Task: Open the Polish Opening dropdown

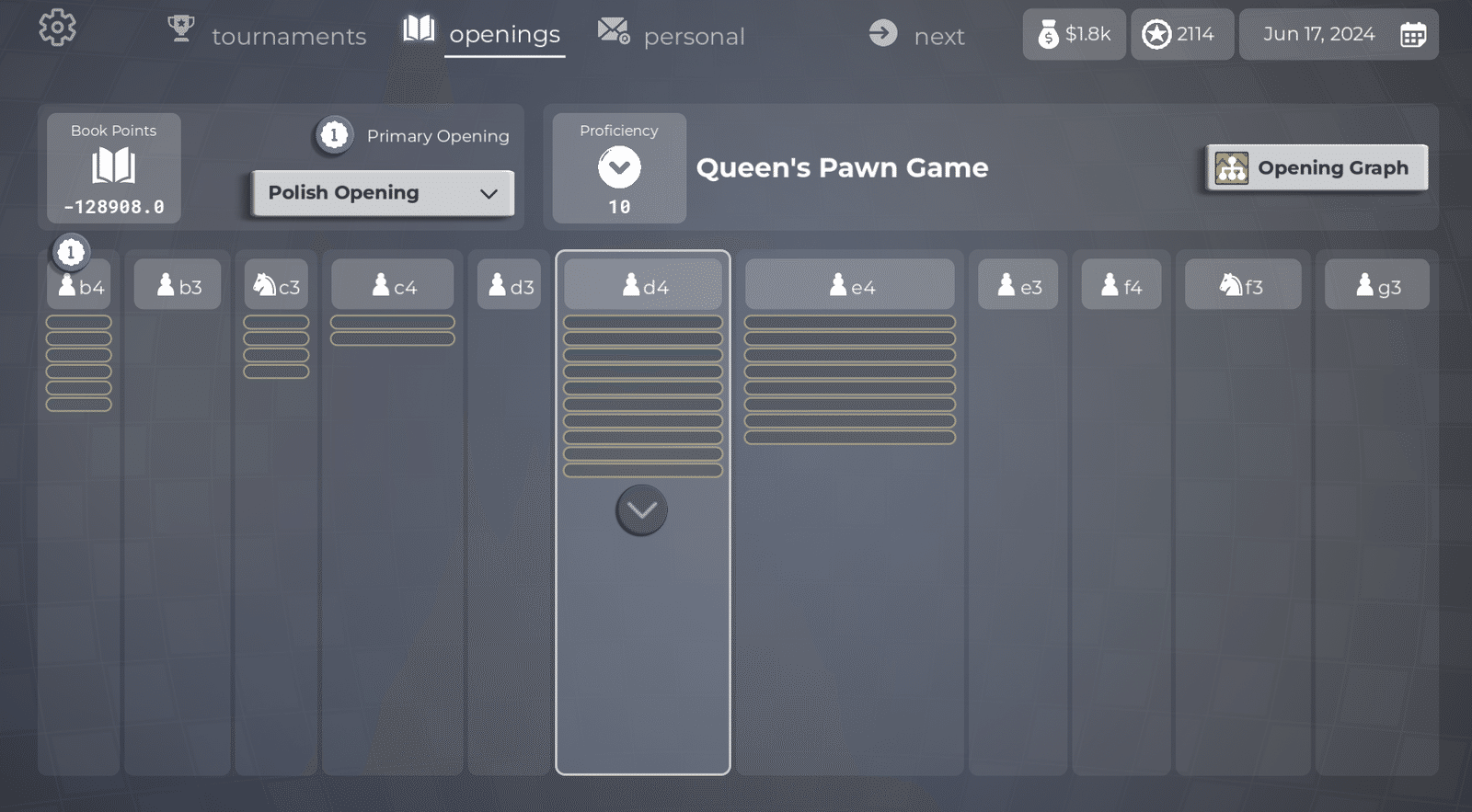Action: tap(383, 193)
